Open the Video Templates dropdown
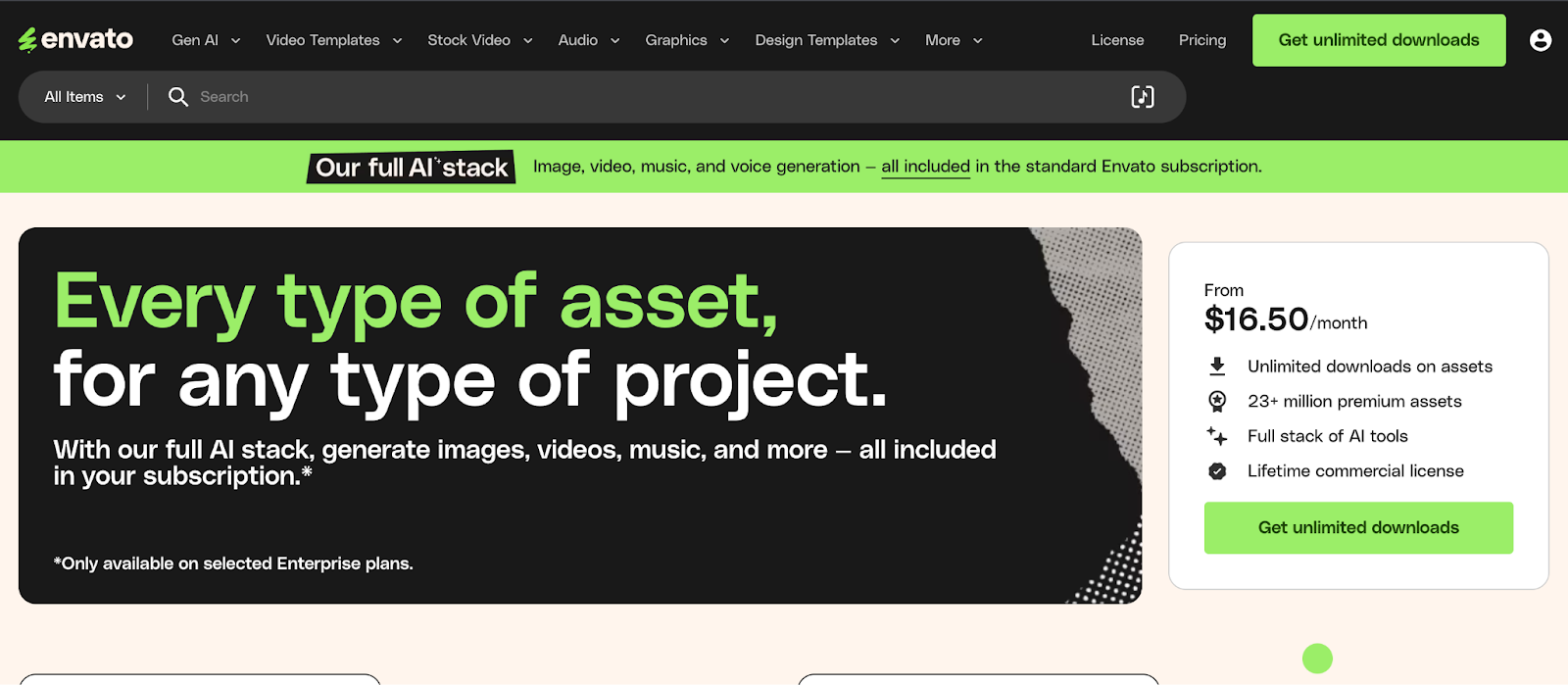The height and width of the screenshot is (685, 1568). pos(334,40)
